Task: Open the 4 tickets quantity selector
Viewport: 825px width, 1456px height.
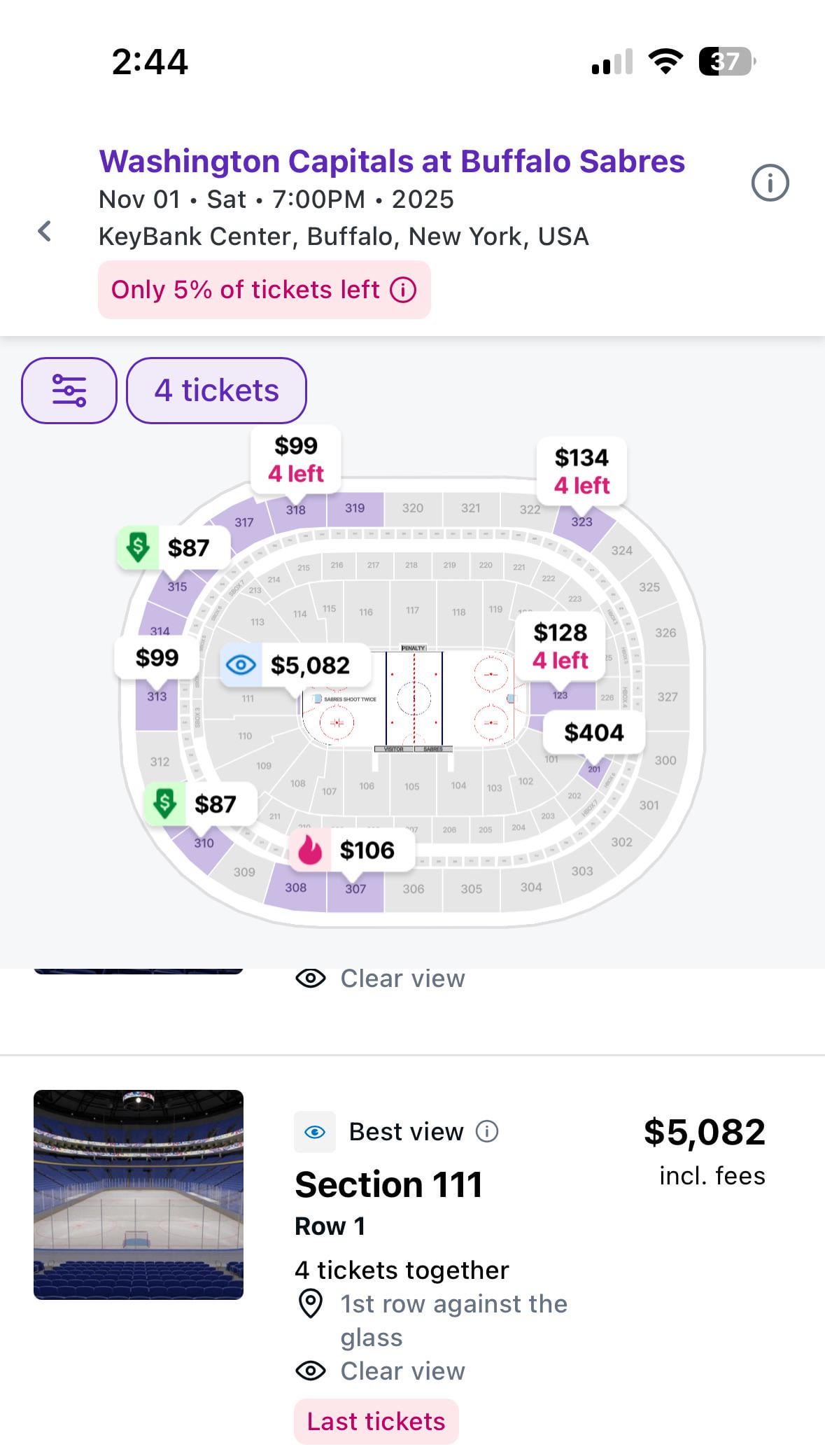Action: 216,391
